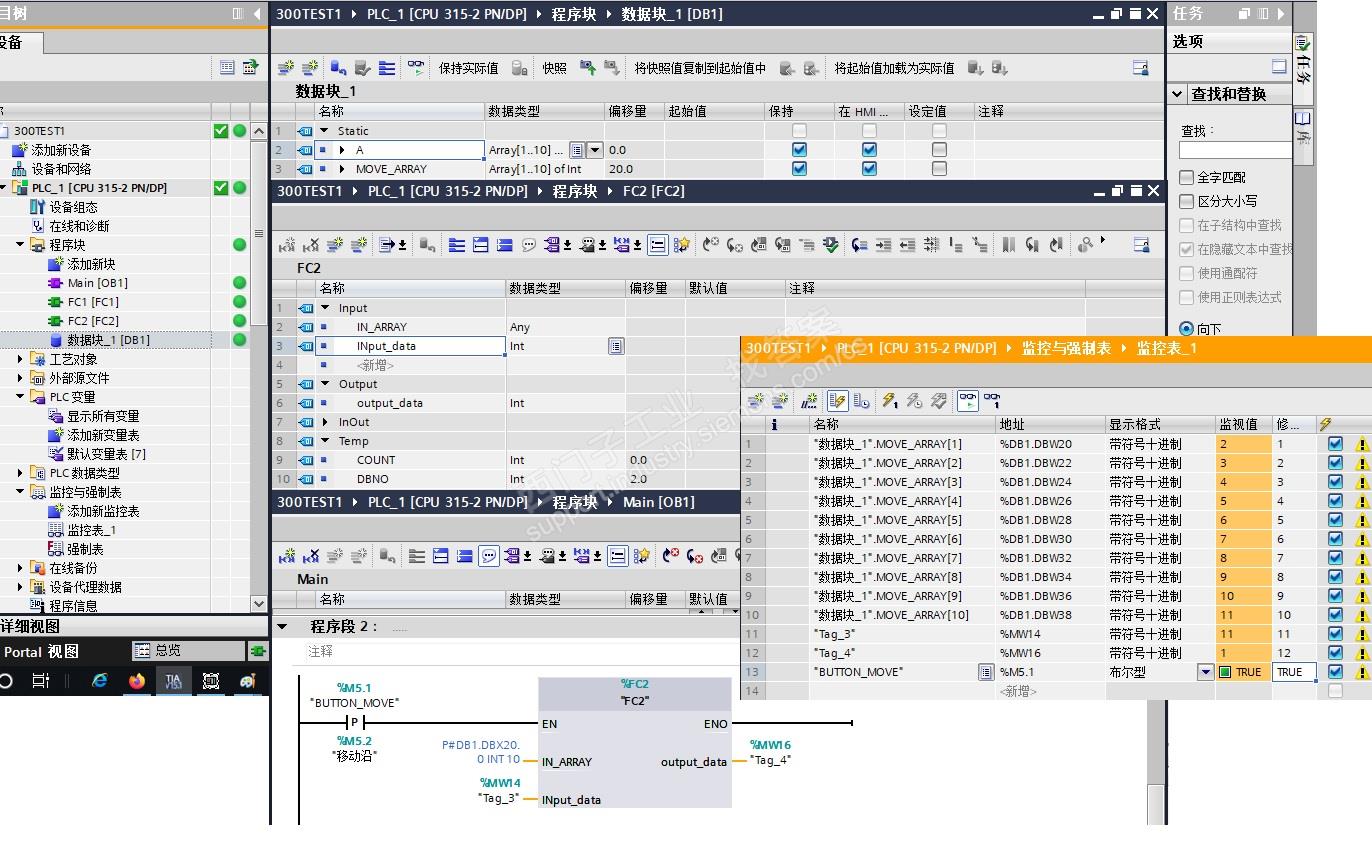The image size is (1372, 846).
Task: Open display format dropdown for BUTTON_MOVE row
Action: [x=1206, y=672]
